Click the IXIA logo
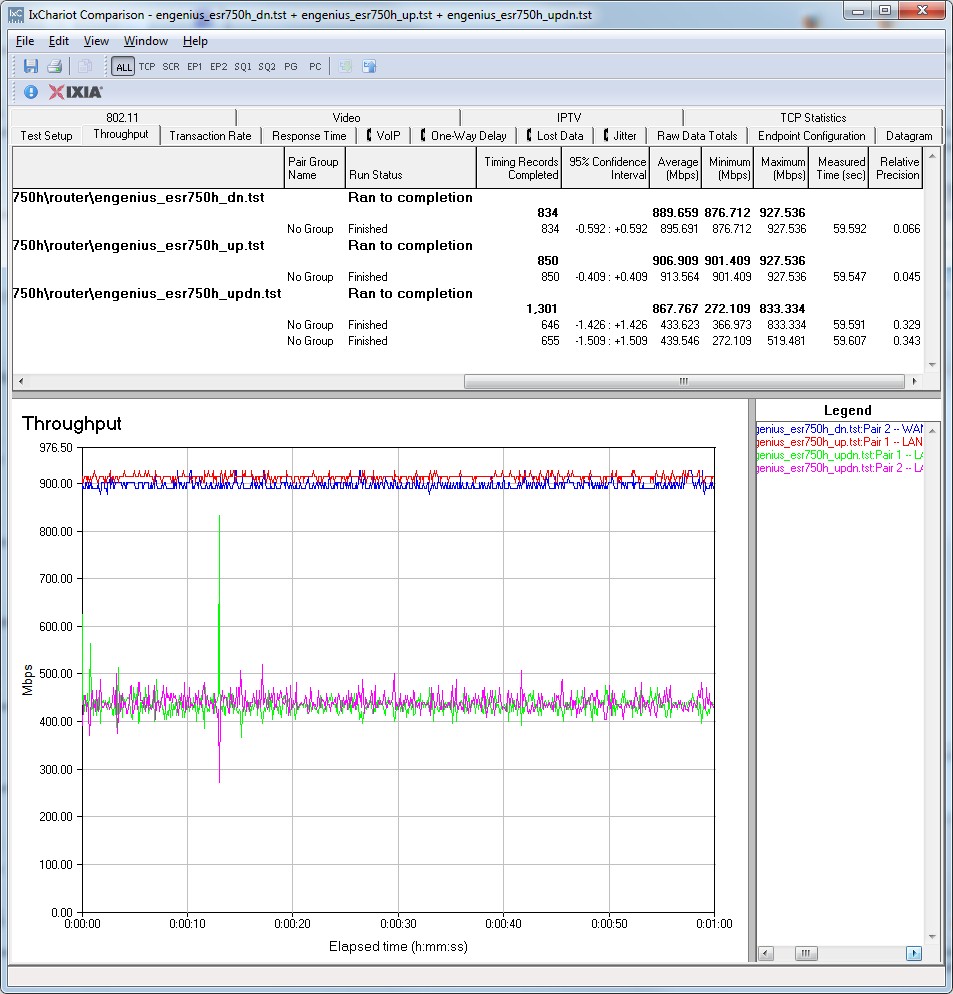This screenshot has height=994, width=953. (75, 92)
